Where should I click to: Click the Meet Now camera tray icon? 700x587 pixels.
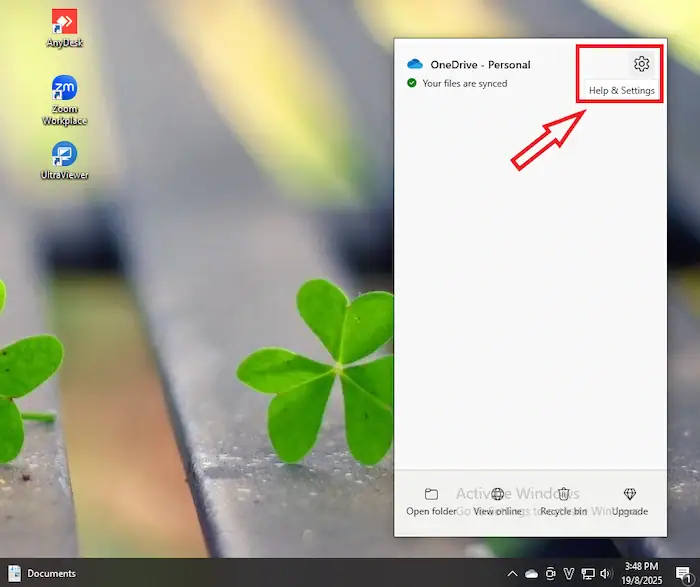pos(550,574)
